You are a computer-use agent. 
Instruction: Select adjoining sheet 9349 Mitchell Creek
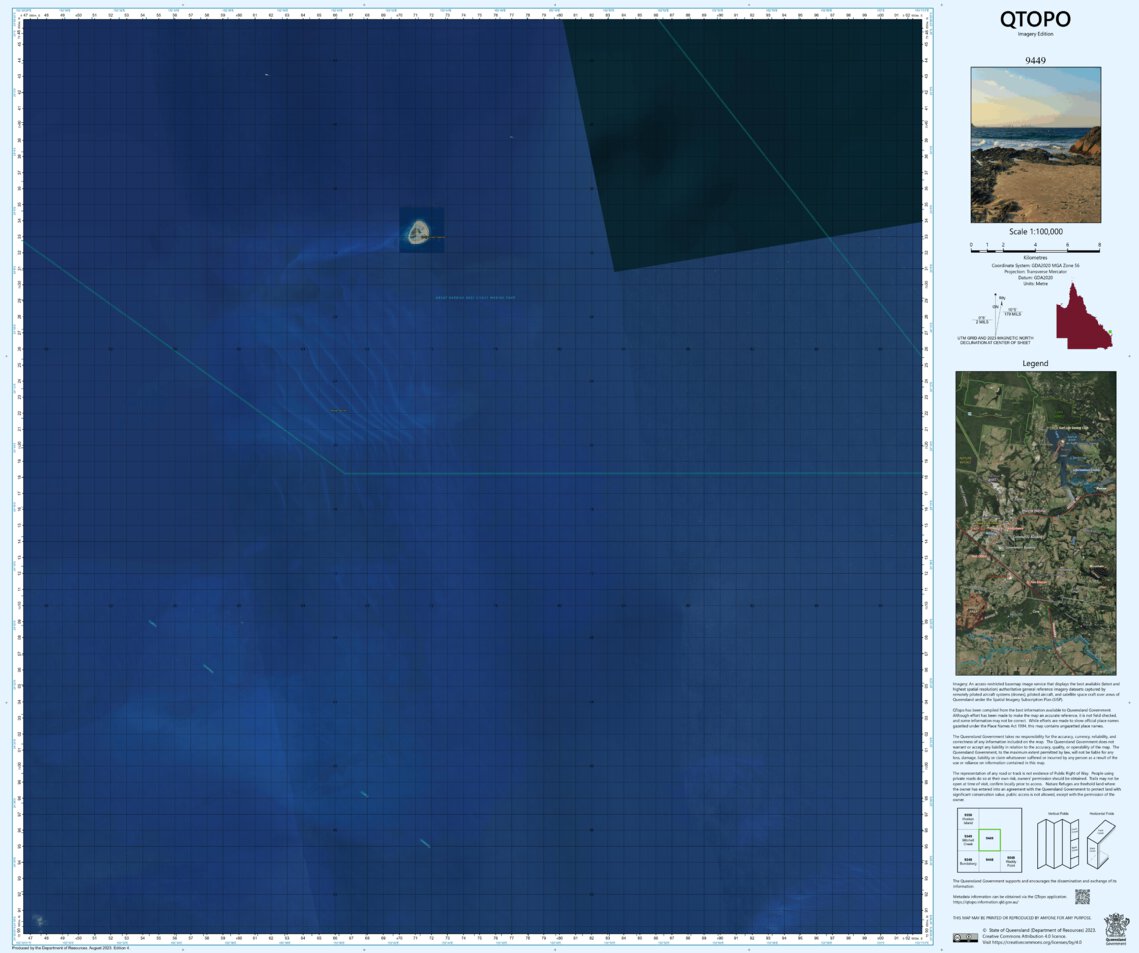click(x=968, y=838)
